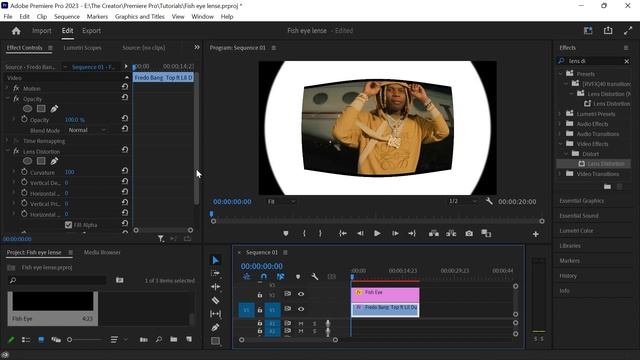Screen dimensions: 640x360
Task: Toggle animation stopwatch for Opacity
Action: (24, 119)
